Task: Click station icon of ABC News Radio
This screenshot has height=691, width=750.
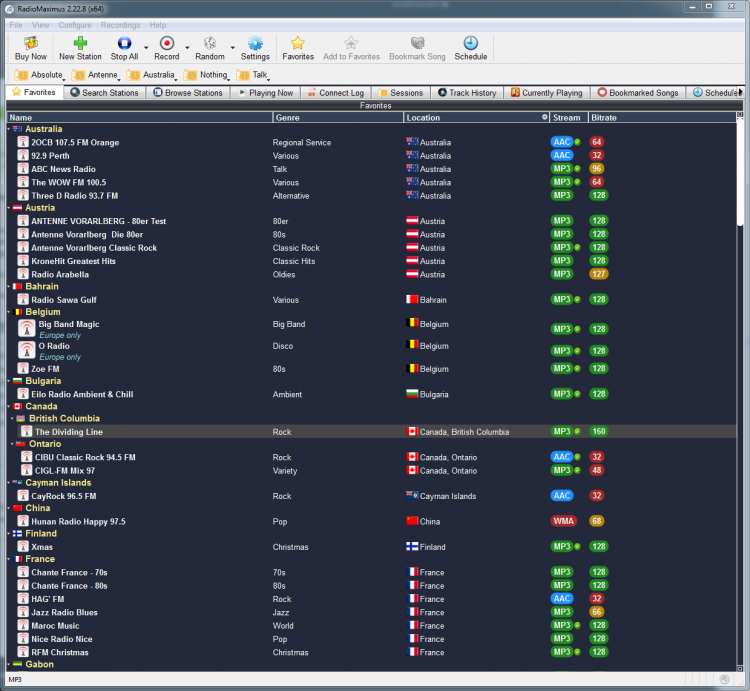Action: (23, 168)
